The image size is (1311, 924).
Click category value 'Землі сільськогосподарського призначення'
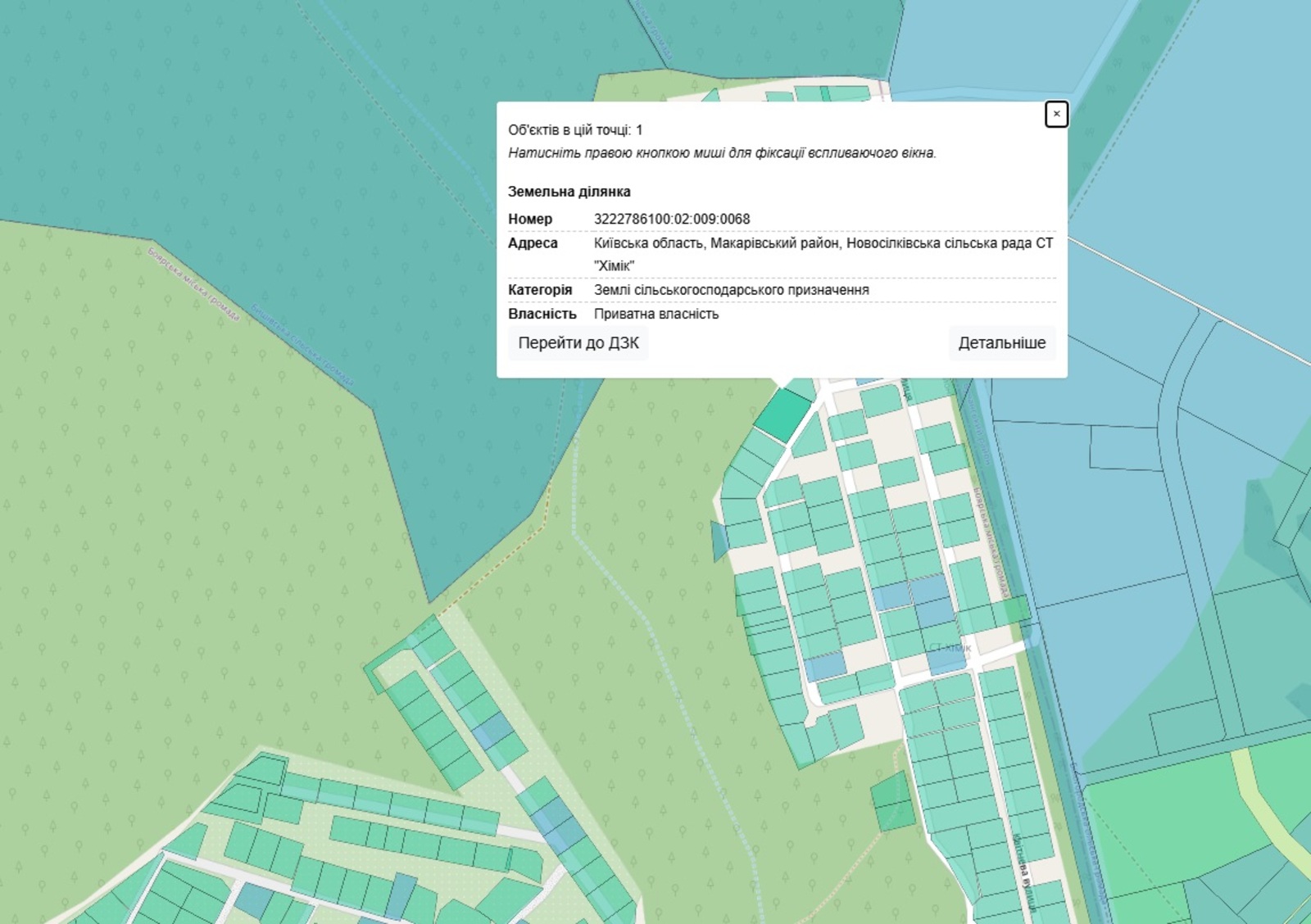pyautogui.click(x=731, y=290)
